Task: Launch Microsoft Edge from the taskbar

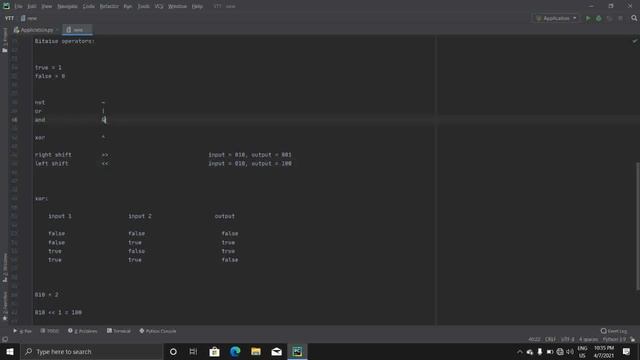Action: tap(235, 352)
